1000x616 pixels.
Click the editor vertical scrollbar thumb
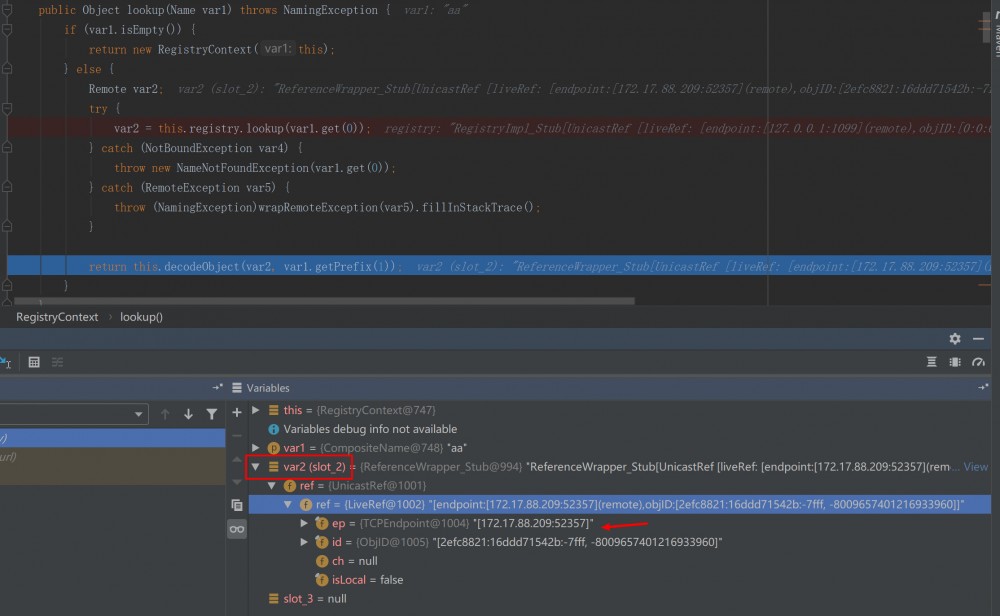pos(987,28)
